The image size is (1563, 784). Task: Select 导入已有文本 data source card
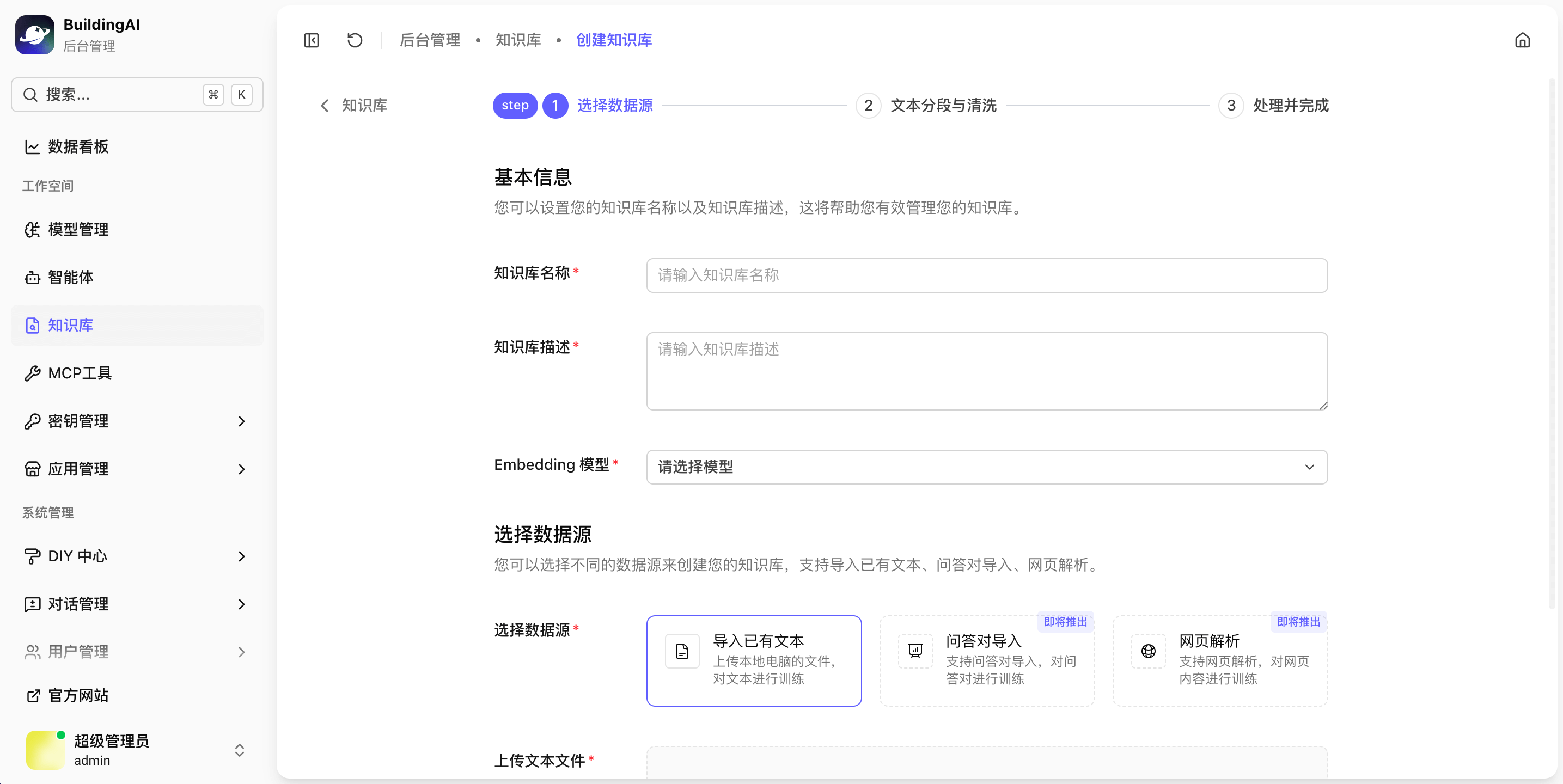pos(754,660)
